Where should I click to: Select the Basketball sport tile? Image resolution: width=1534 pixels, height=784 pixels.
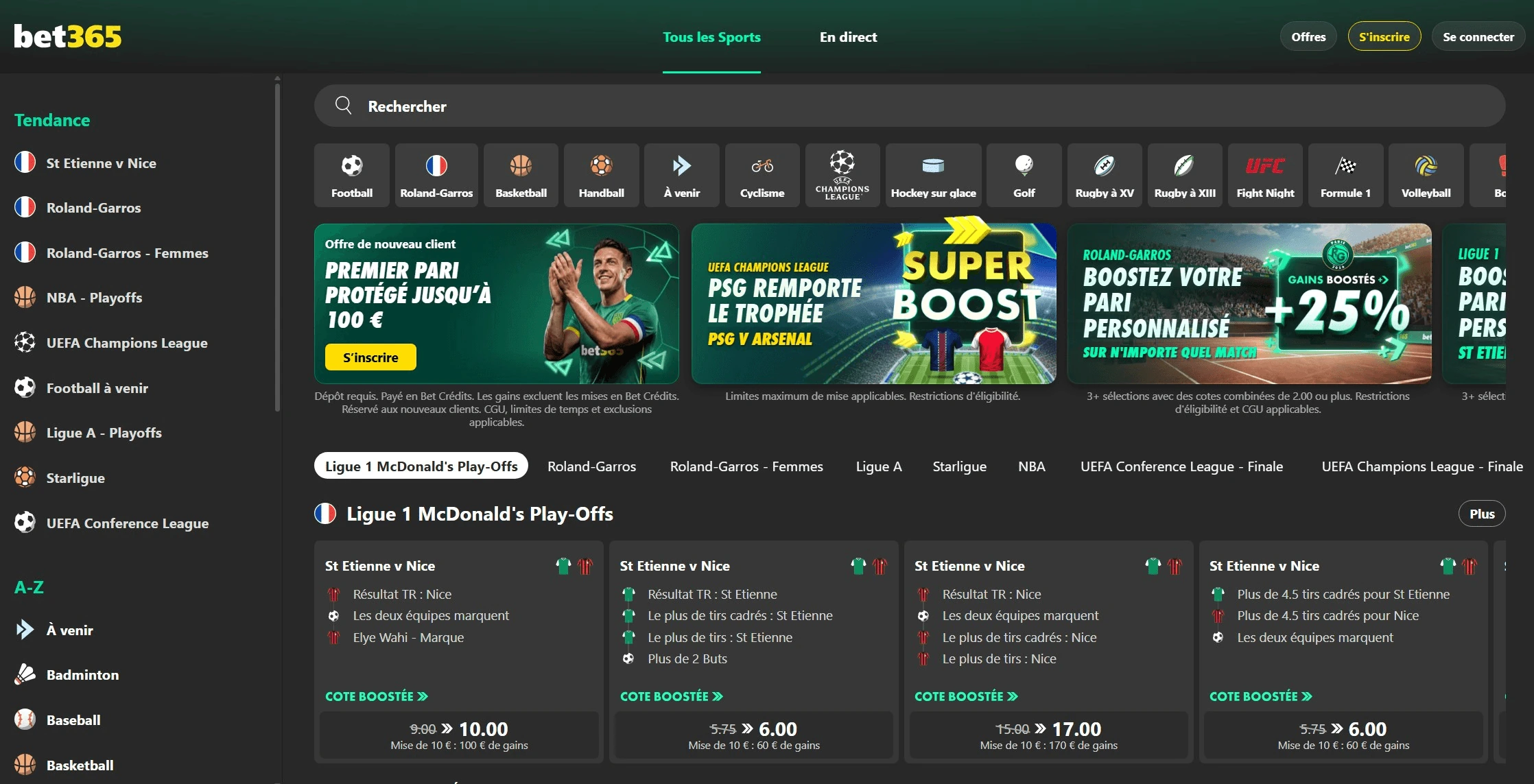[x=521, y=175]
